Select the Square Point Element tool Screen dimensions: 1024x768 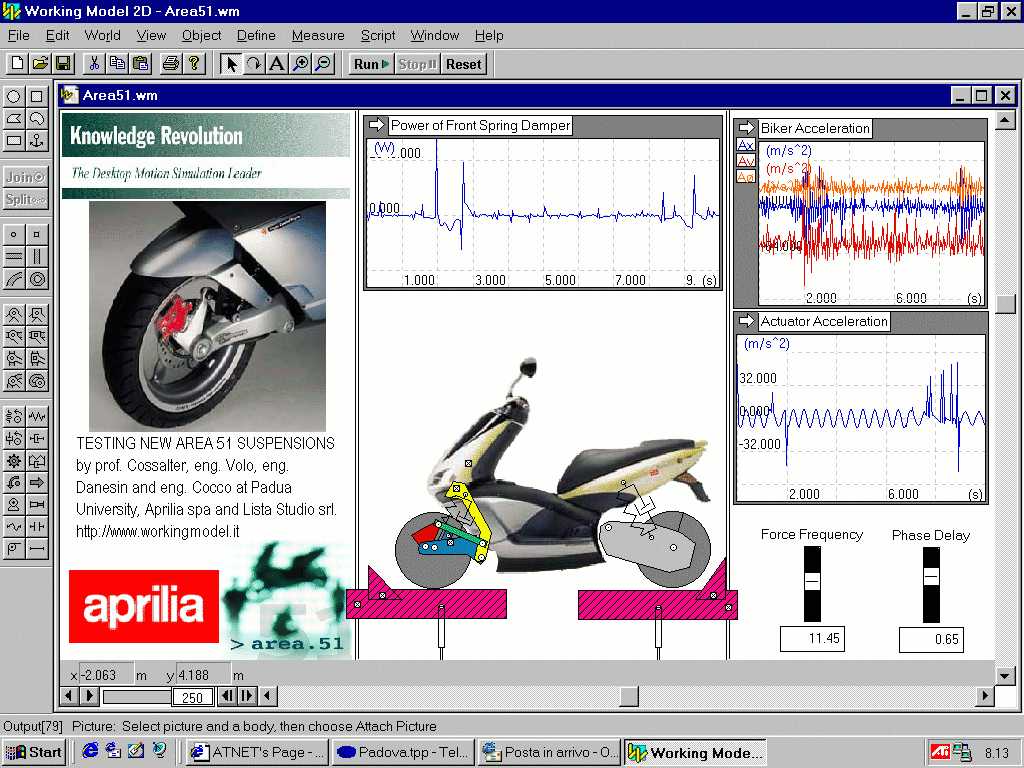click(37, 234)
